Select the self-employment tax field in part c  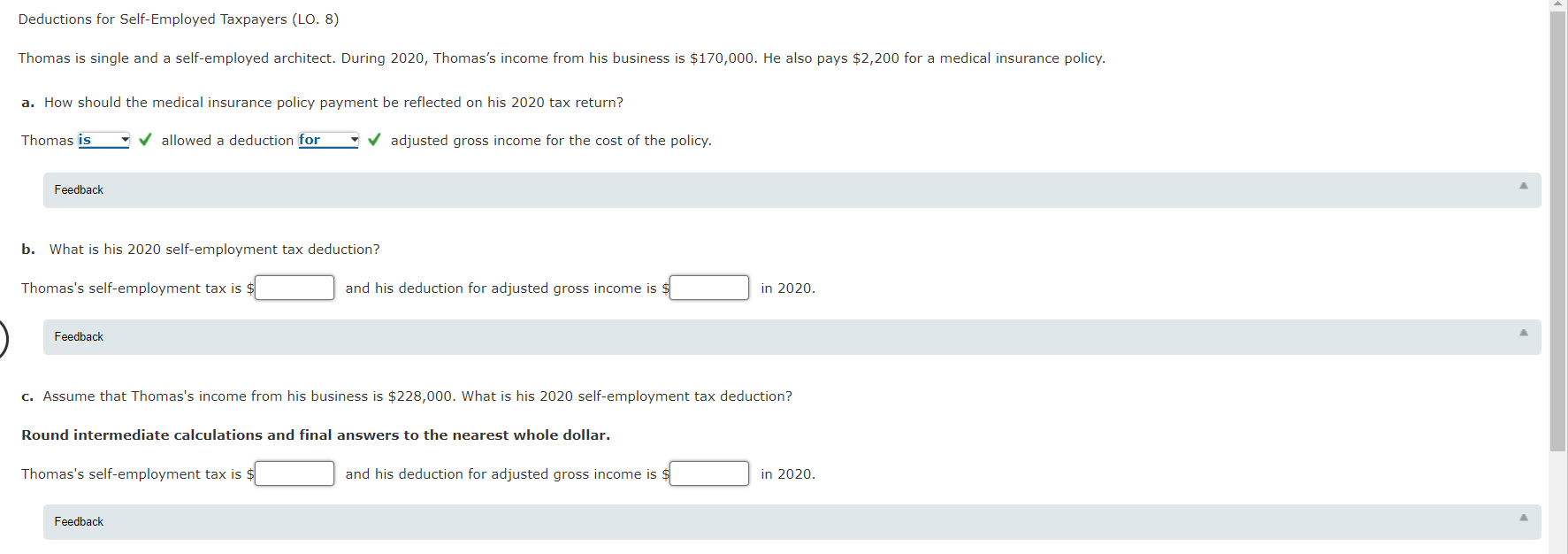(294, 473)
